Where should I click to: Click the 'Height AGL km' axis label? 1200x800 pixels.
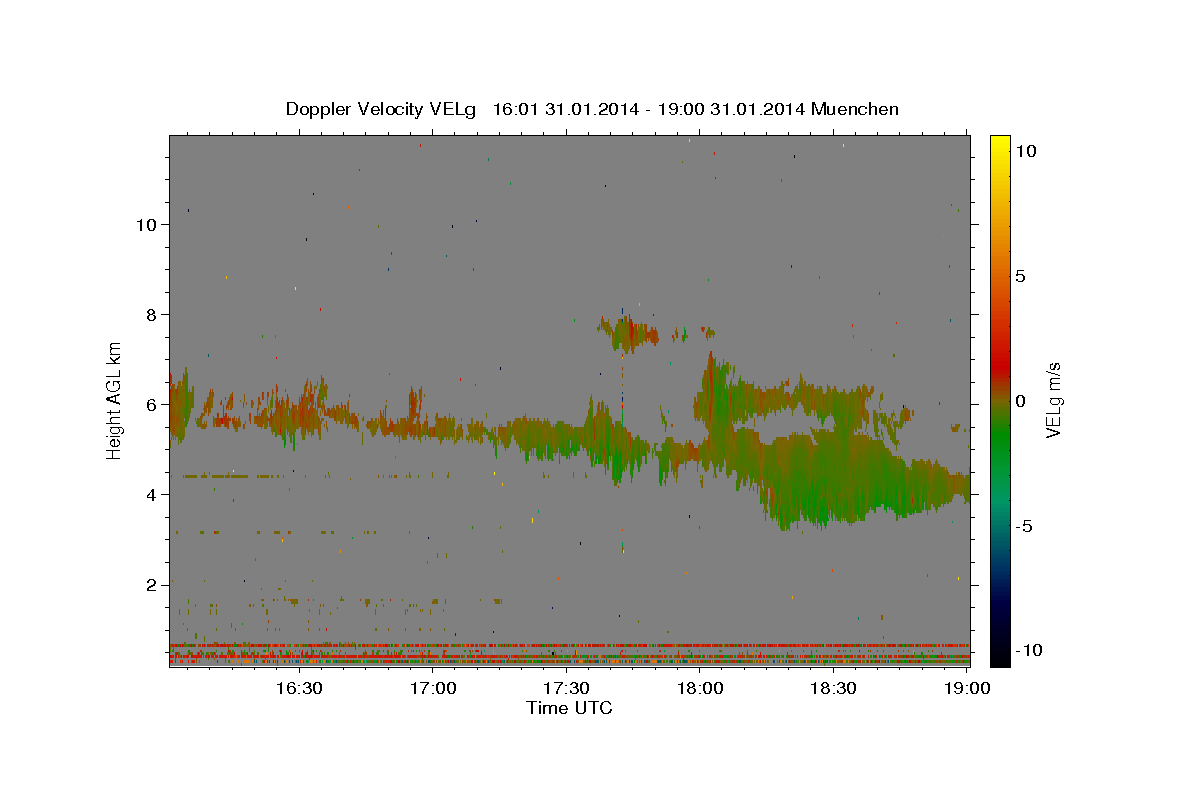click(x=115, y=400)
